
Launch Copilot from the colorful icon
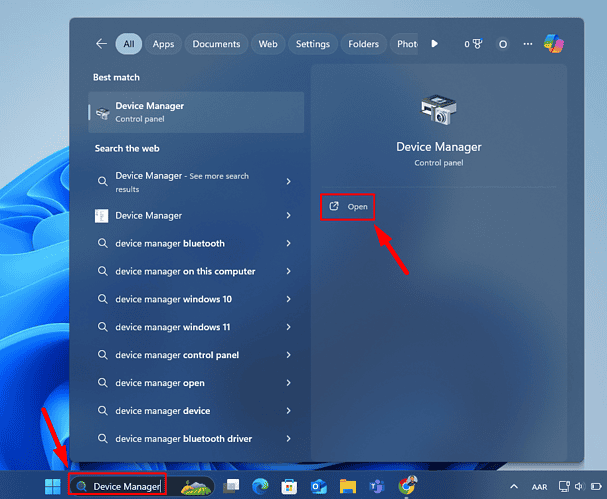pos(554,43)
